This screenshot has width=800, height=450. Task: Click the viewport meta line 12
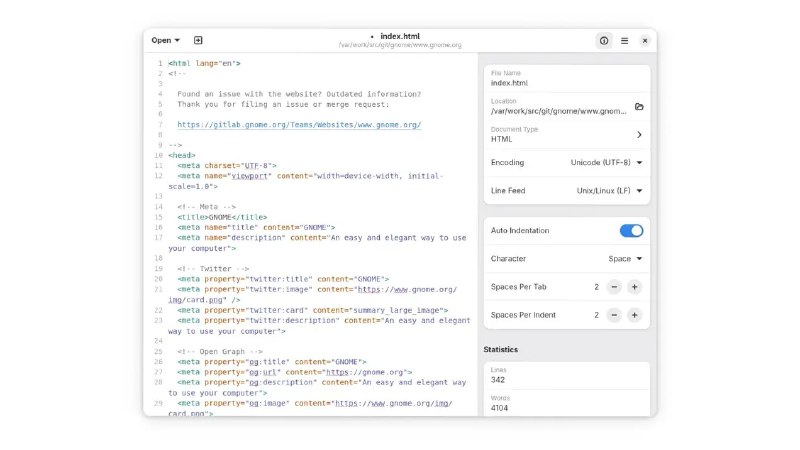coord(306,181)
